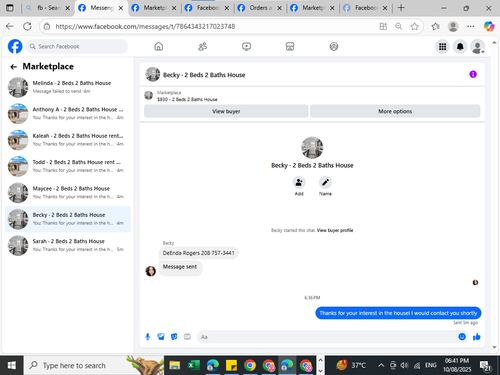Open the Watch video icon

click(246, 46)
